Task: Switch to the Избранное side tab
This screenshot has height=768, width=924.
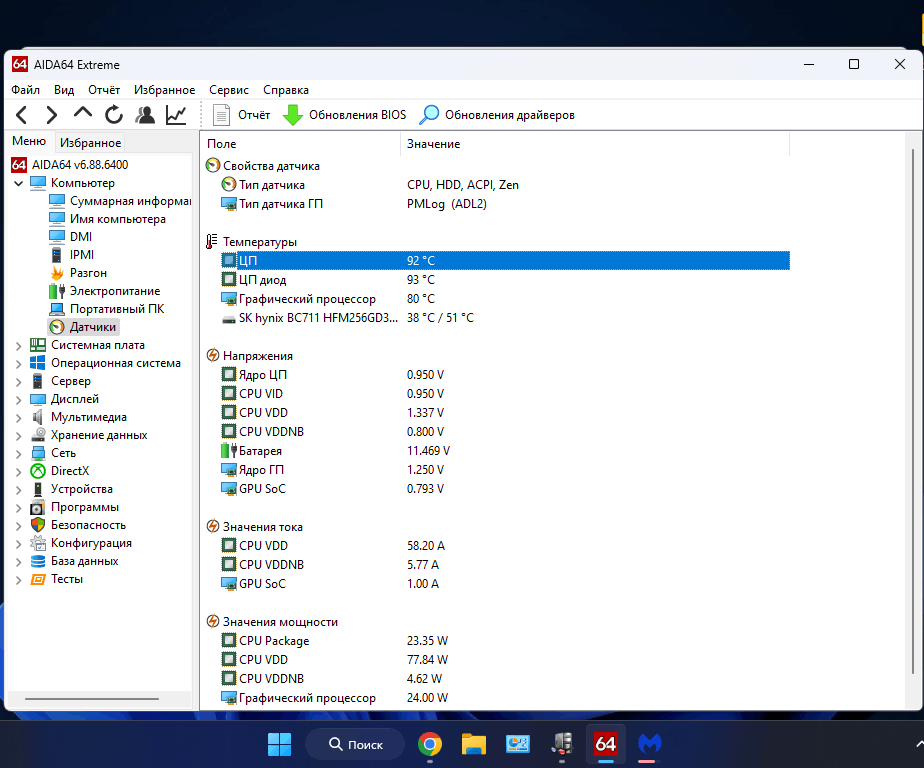Action: pos(90,143)
